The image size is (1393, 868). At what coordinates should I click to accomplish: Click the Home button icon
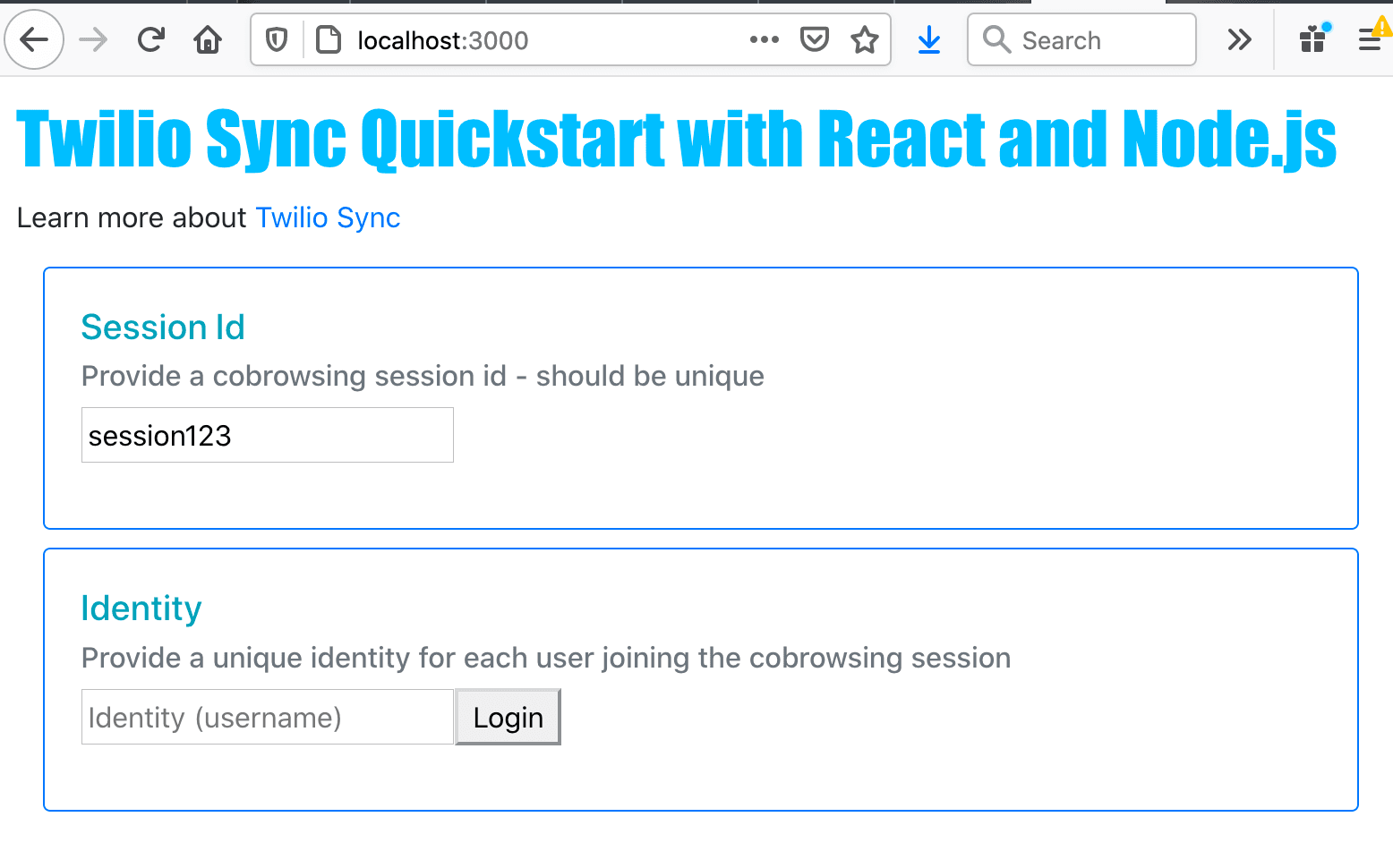point(207,39)
